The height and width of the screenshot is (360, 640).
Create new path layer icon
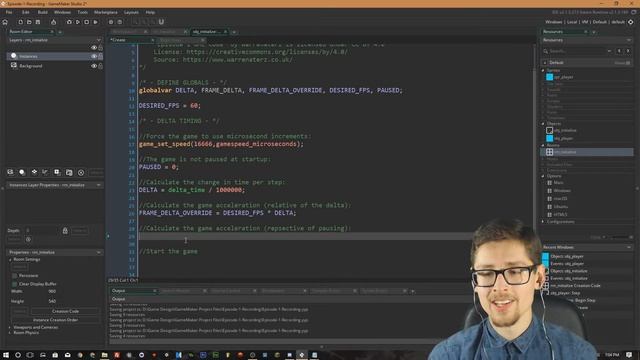tap(45, 173)
